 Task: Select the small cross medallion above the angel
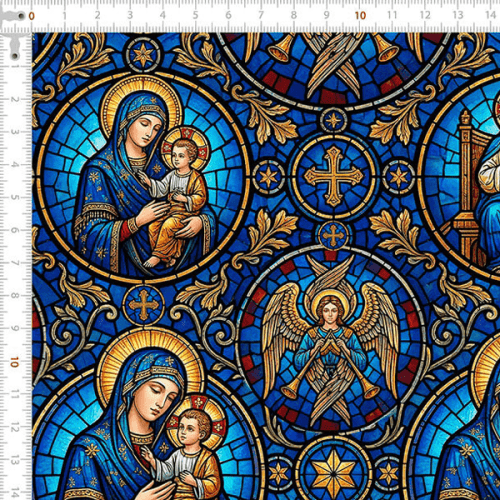[x=333, y=235]
